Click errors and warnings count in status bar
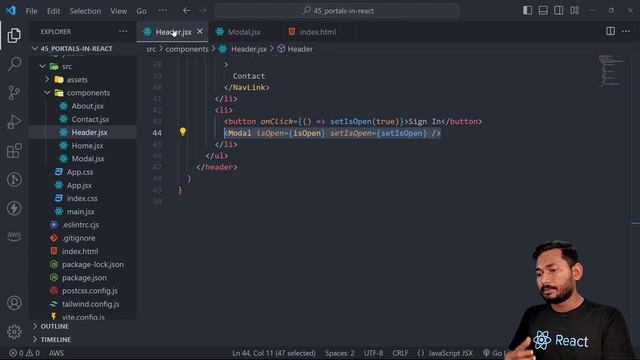Screen dimensions: 640x360 (24, 353)
